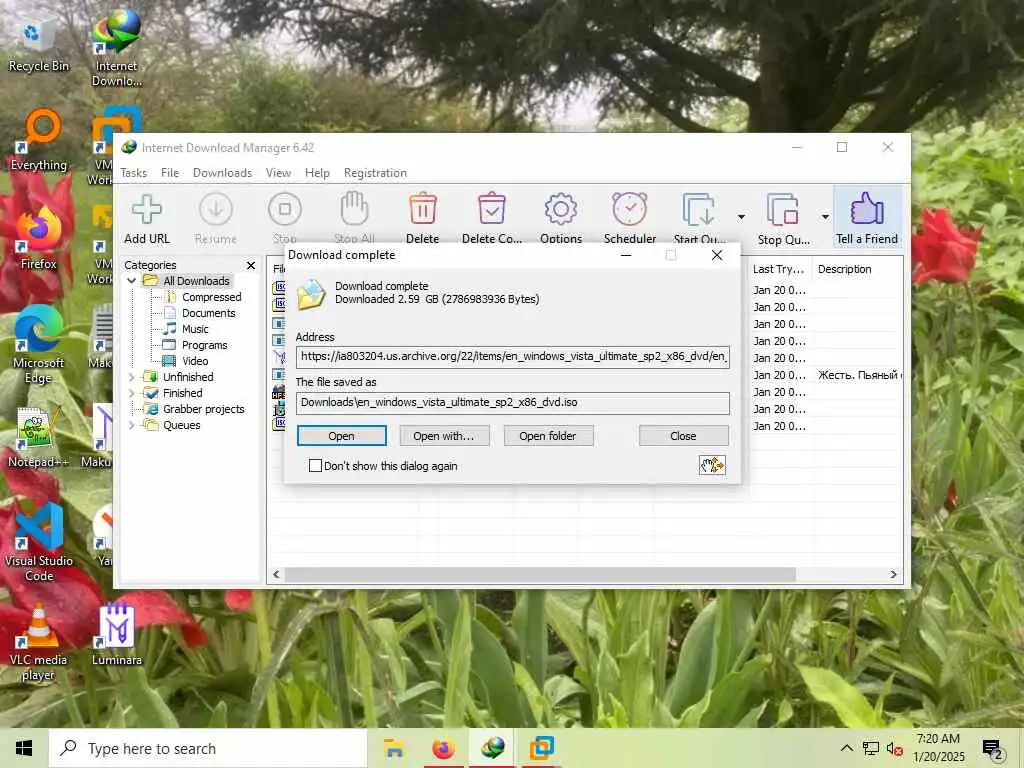This screenshot has height=768, width=1024.
Task: Click VMware icon in the taskbar
Action: [x=541, y=748]
